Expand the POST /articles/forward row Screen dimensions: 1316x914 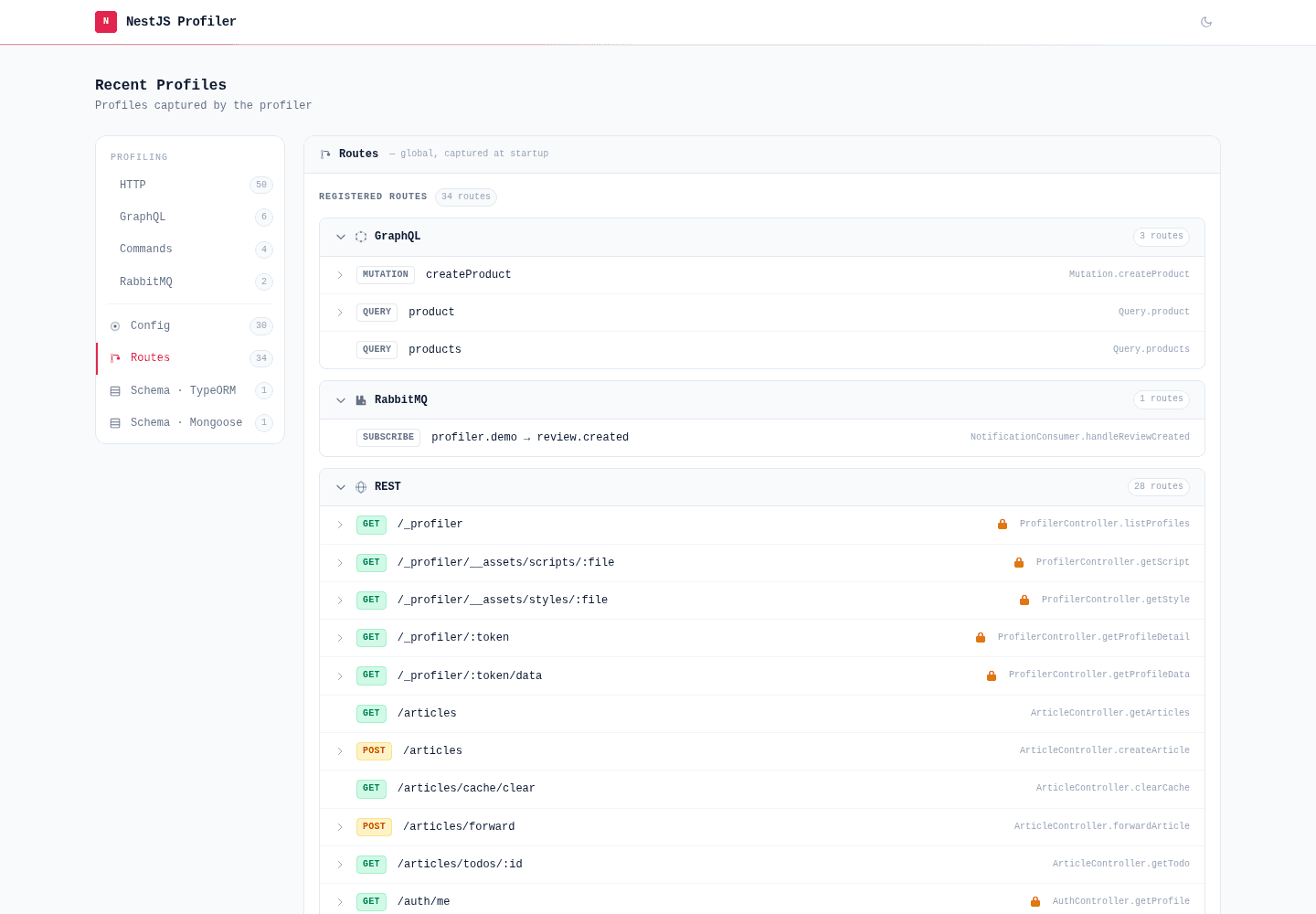click(x=340, y=827)
